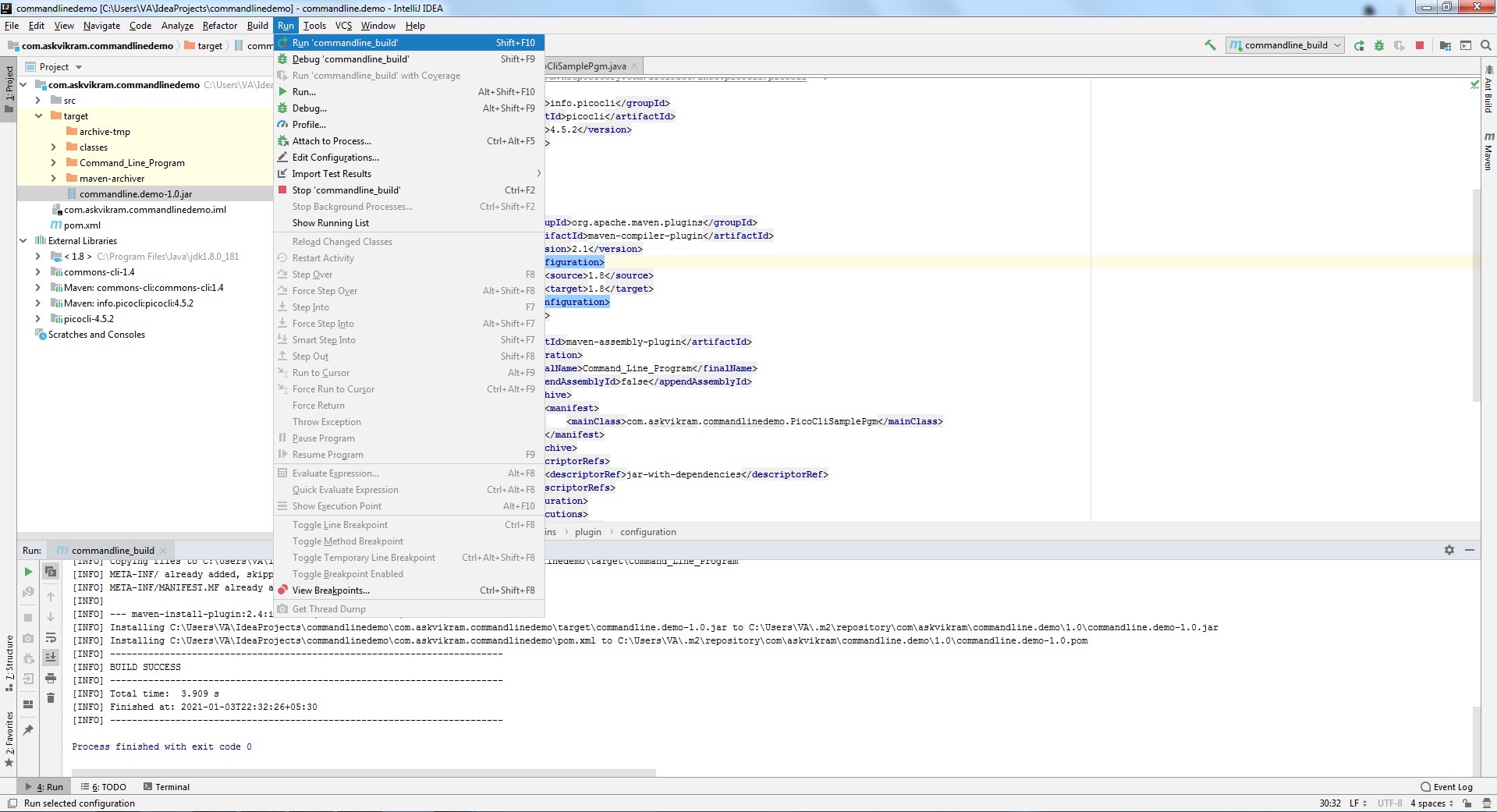Stop the process with the red square icon
Viewport: 1497px width, 812px height.
coord(1419,45)
